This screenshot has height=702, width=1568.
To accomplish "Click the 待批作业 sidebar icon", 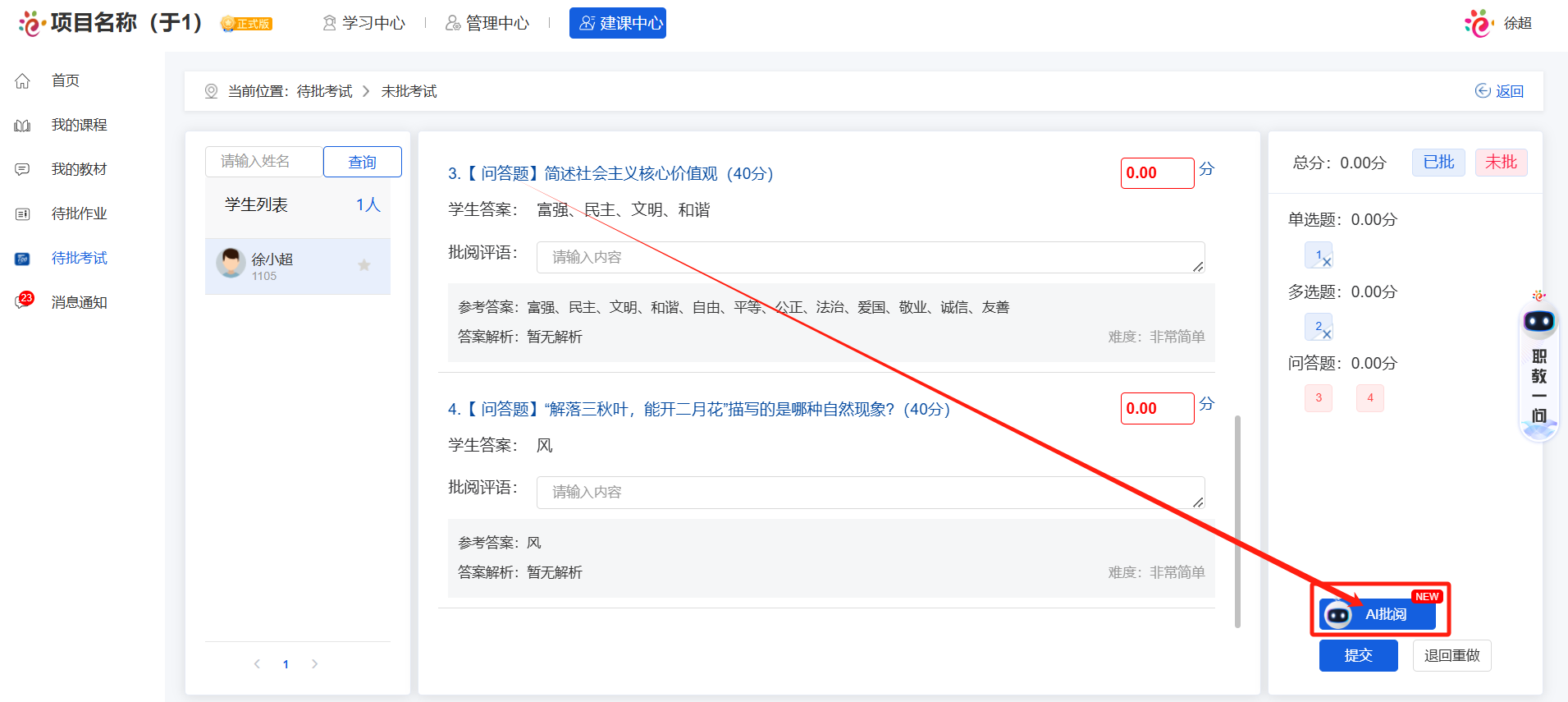I will [23, 213].
